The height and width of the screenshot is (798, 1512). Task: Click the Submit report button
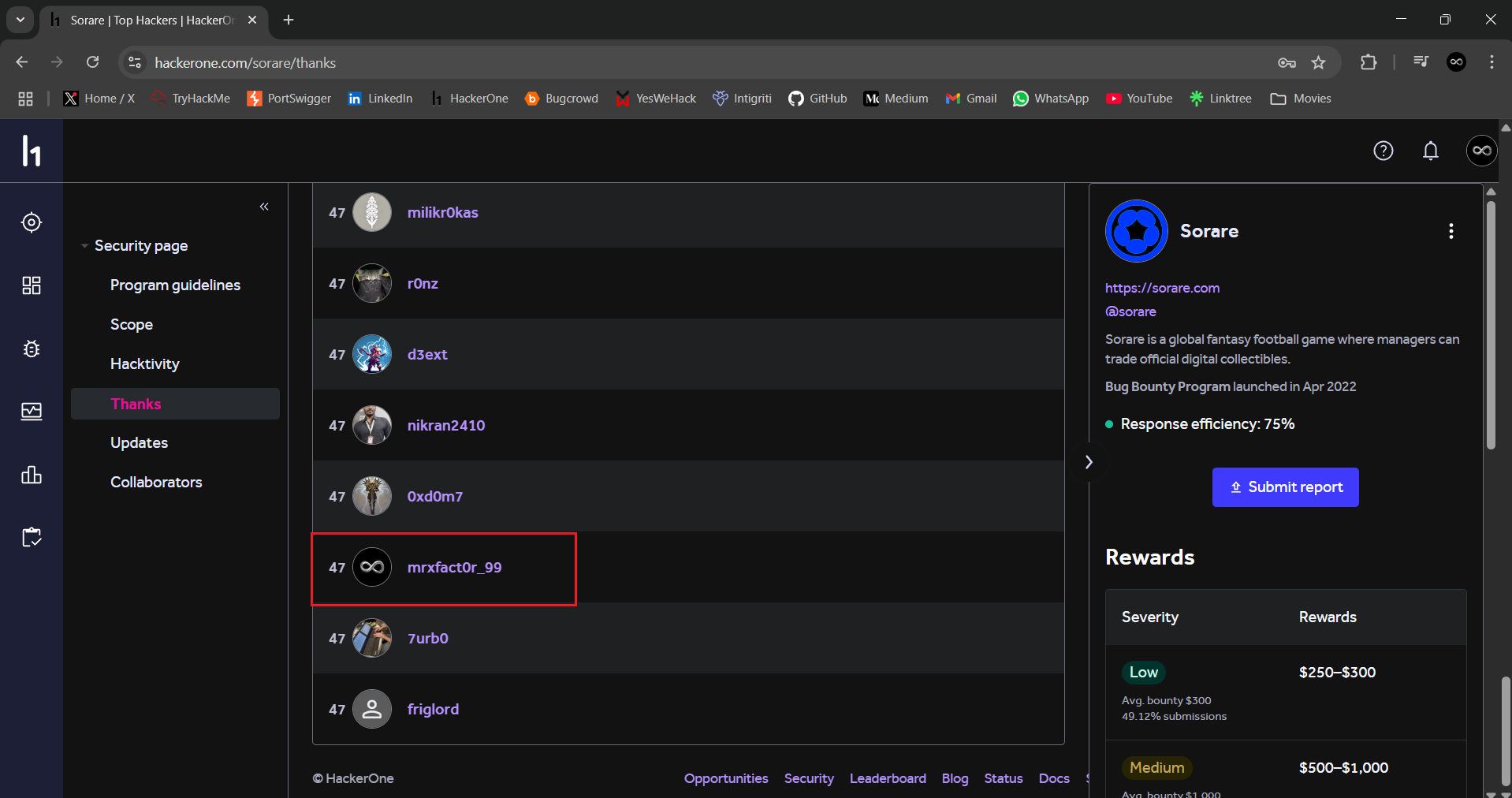pos(1286,487)
